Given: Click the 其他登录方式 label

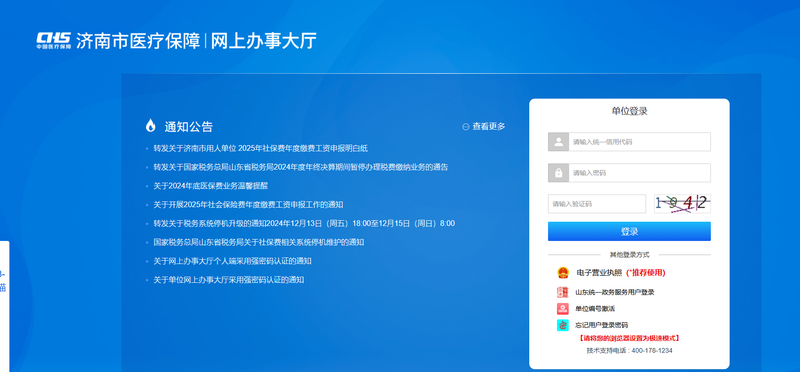Looking at the screenshot, I should pyautogui.click(x=630, y=255).
